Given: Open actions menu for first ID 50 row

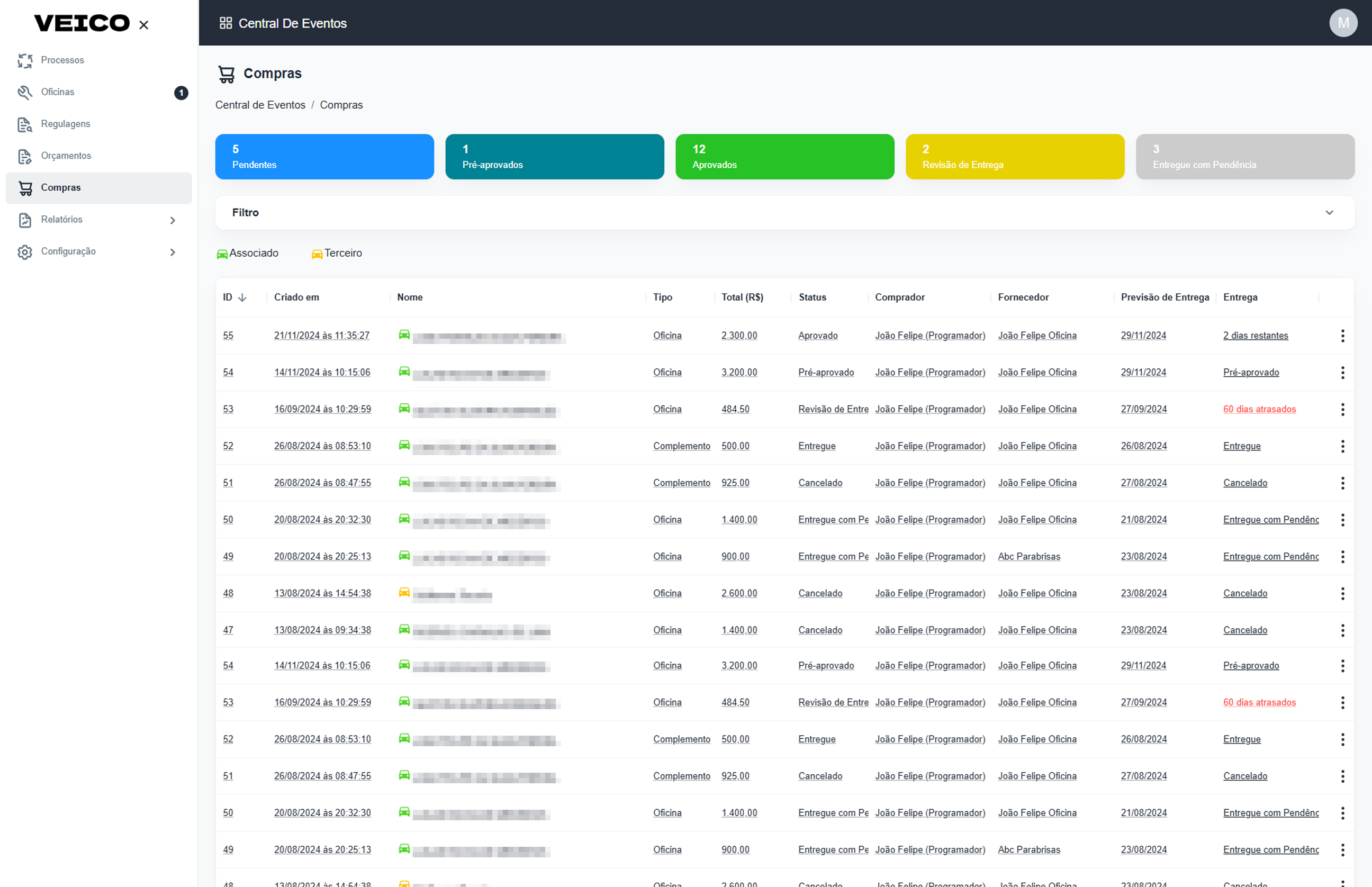Looking at the screenshot, I should 1342,520.
